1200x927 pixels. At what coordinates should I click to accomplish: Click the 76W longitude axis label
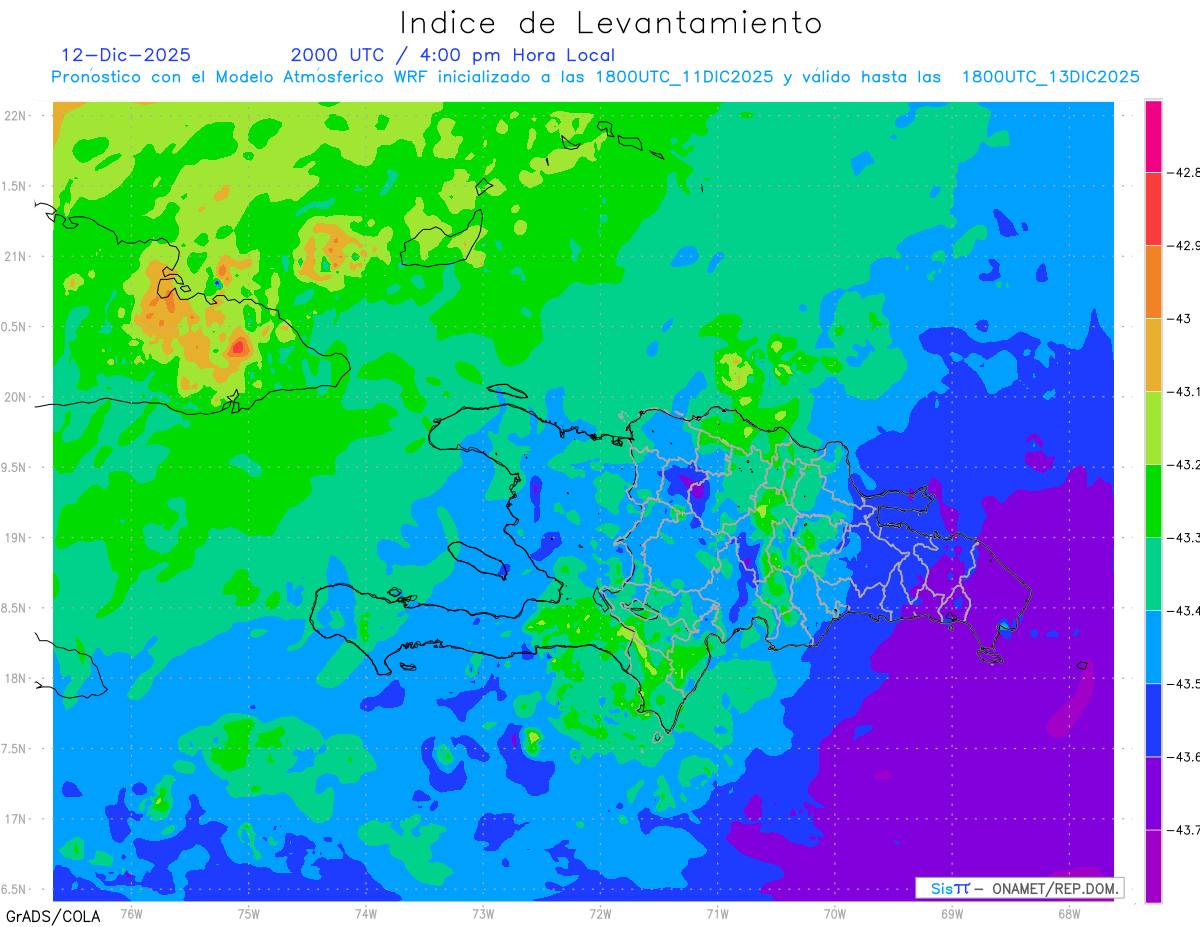tap(131, 914)
